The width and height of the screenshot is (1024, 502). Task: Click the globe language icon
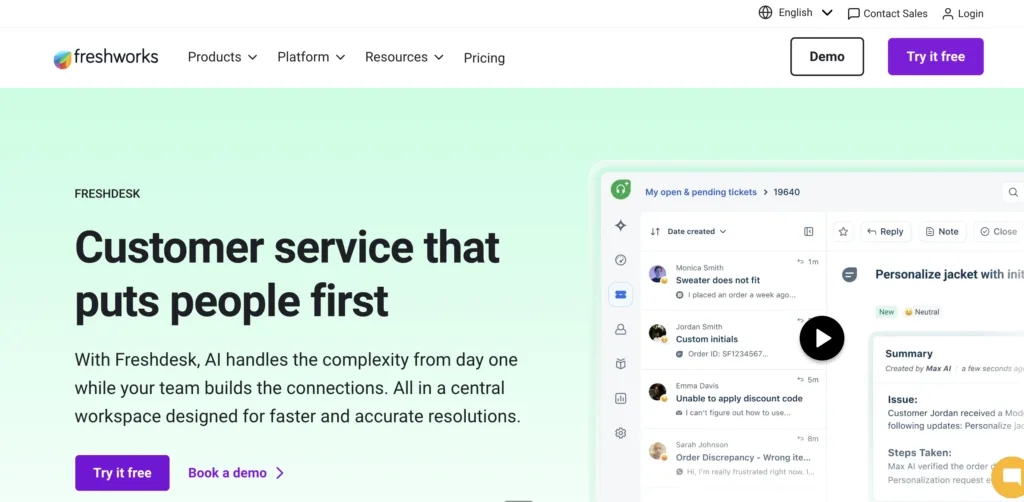765,12
